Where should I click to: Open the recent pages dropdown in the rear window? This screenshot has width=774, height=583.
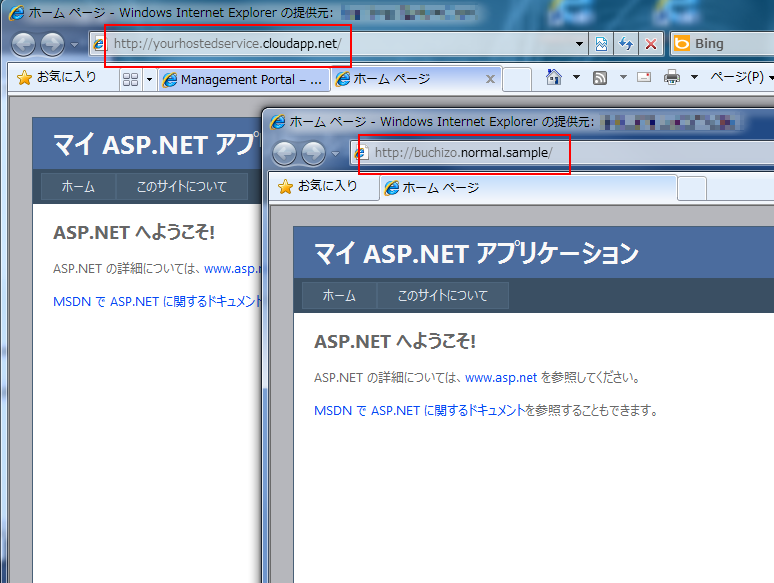[75, 44]
